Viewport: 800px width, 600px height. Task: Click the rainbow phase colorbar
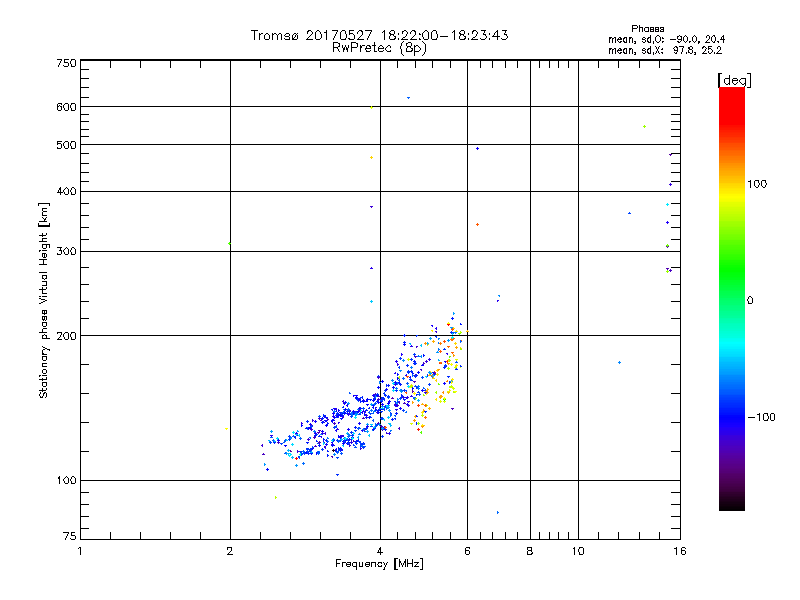732,299
